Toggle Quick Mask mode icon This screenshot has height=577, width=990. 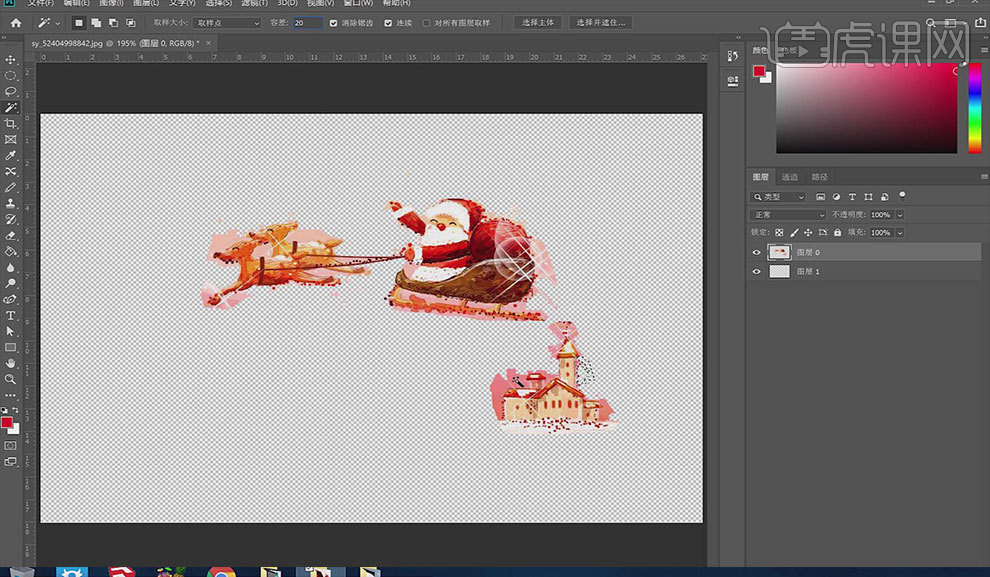point(11,446)
